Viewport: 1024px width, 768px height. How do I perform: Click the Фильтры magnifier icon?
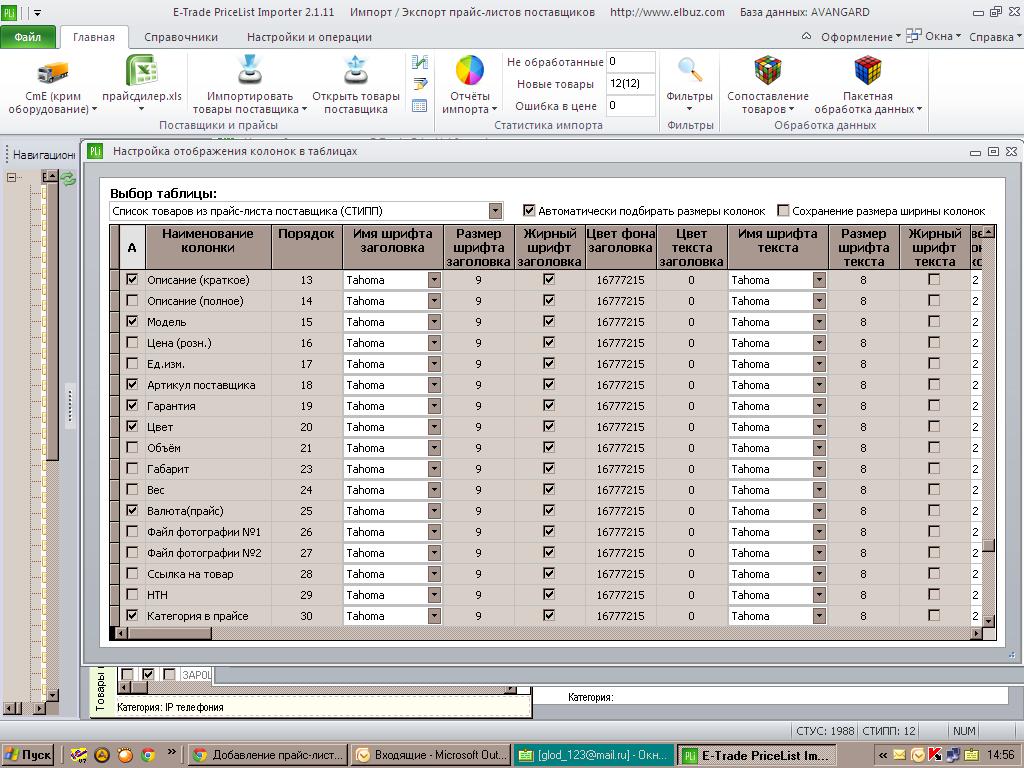click(x=690, y=70)
